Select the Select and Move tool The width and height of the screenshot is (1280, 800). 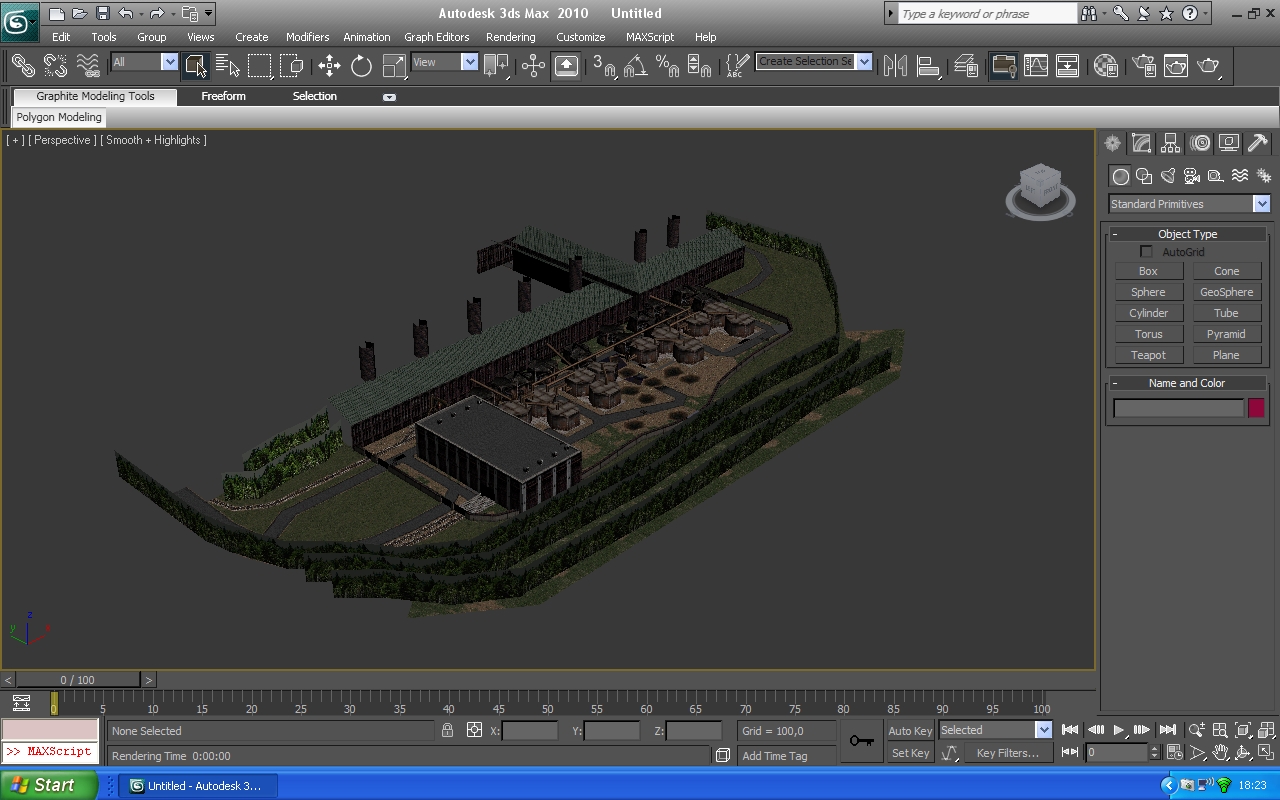(x=329, y=66)
